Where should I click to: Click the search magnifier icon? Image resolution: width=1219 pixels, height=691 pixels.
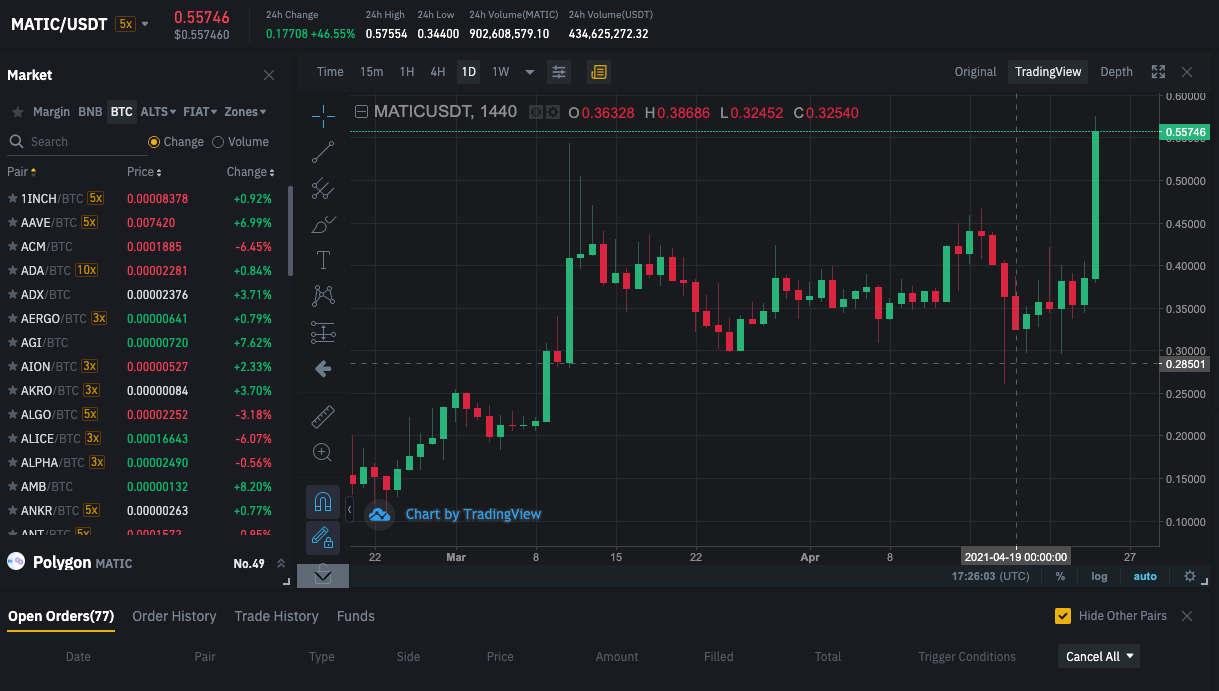(16, 142)
